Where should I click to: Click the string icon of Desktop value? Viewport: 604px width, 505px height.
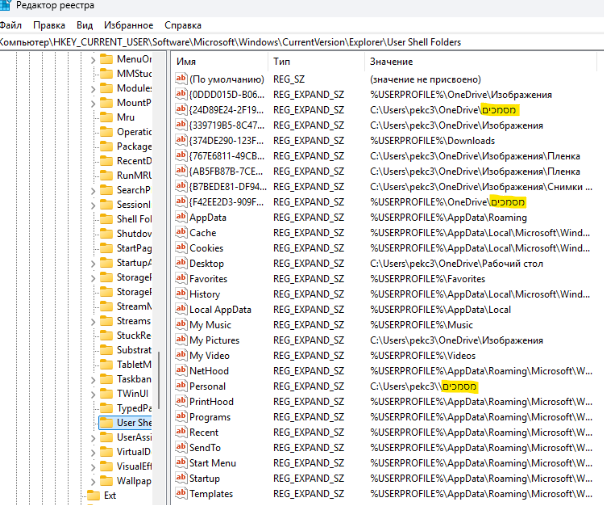[x=181, y=263]
